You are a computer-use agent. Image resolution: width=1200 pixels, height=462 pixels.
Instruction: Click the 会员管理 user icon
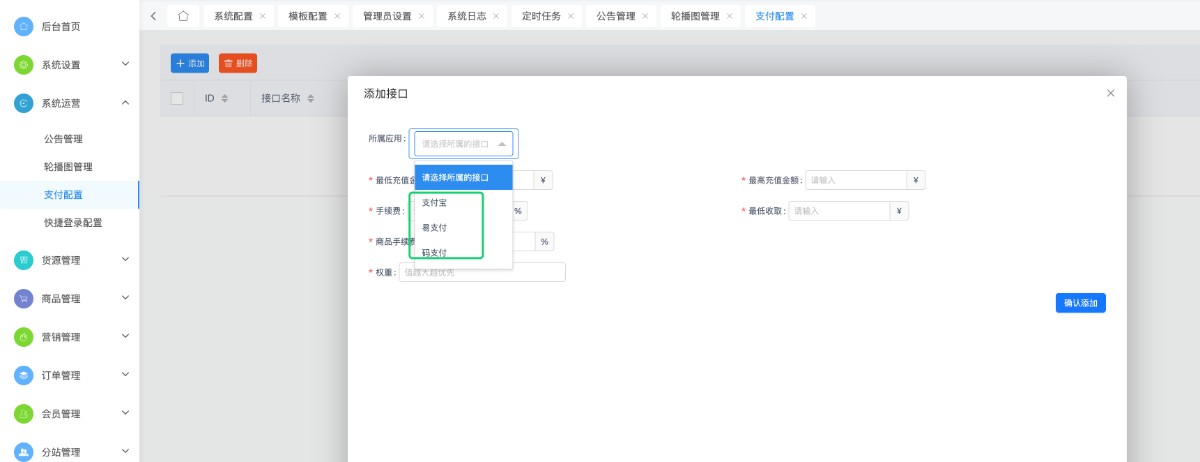[24, 413]
